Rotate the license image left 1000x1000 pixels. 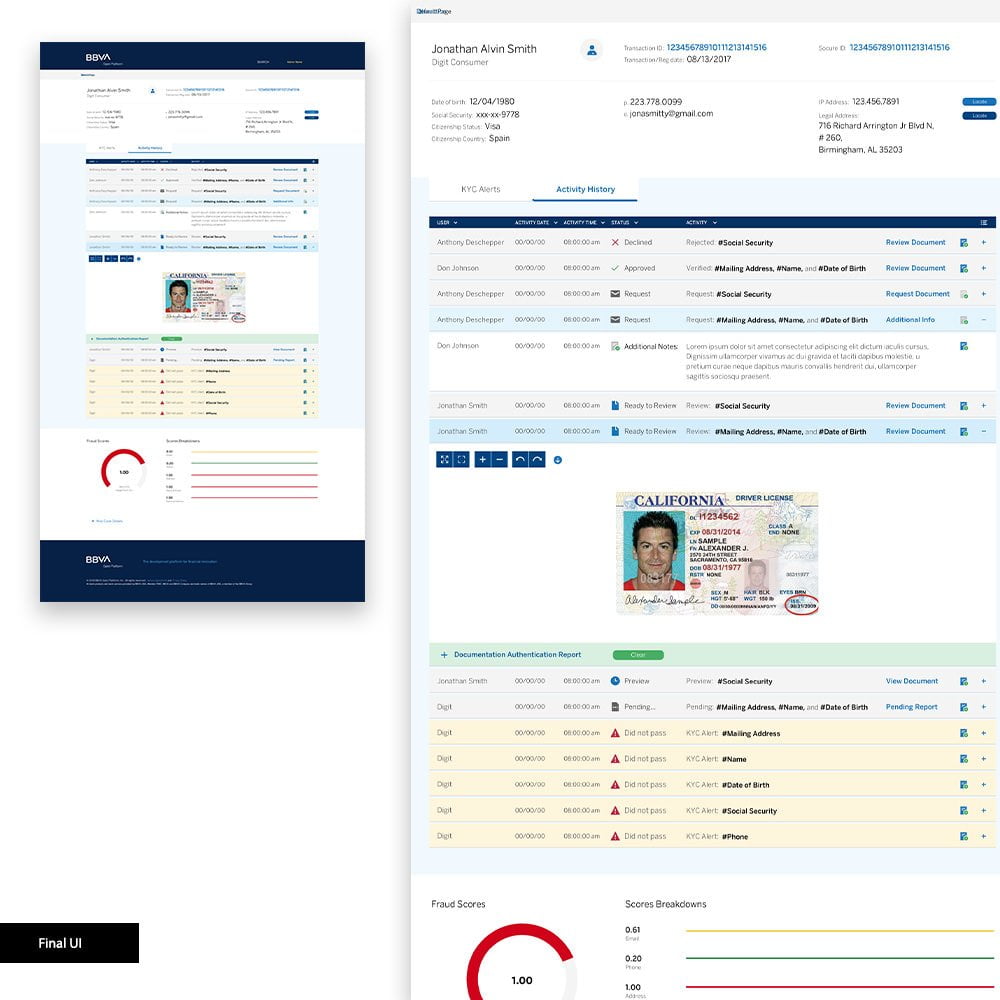520,460
